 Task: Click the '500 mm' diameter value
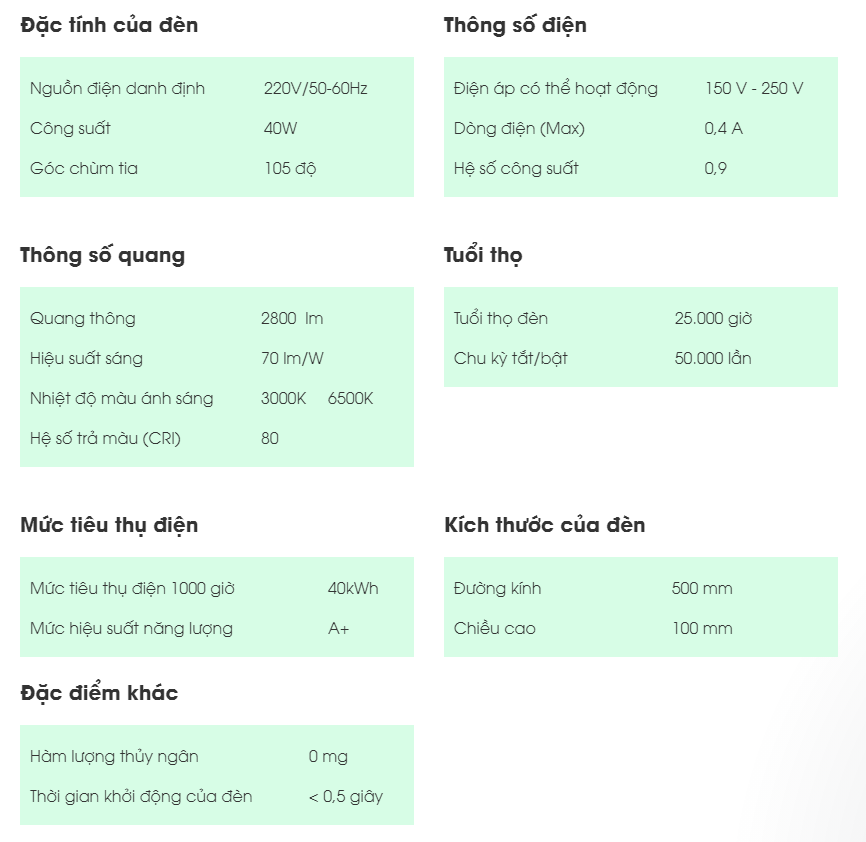click(x=702, y=588)
